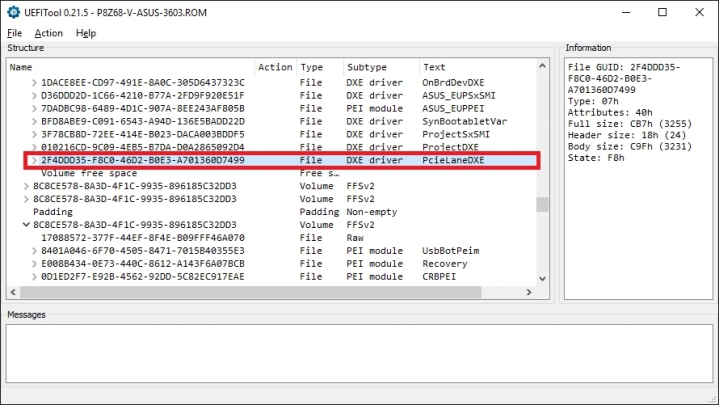Screen dimensions: 720x405
Task: Select GUID 010216CD-9C09-4EB5-B7DA-D0A2865092D4
Action: pyautogui.click(x=143, y=147)
